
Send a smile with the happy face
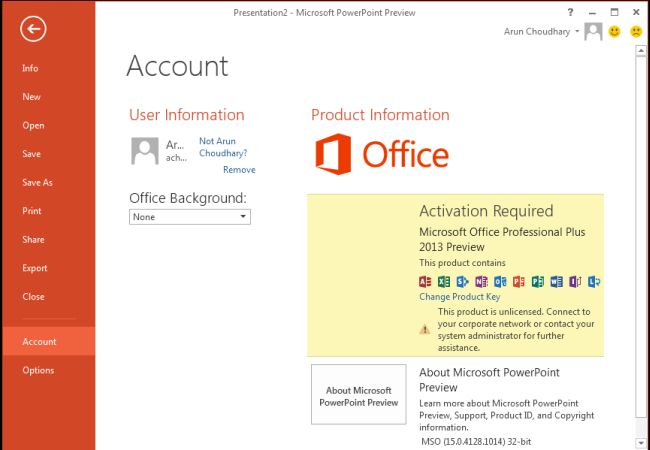click(x=615, y=31)
